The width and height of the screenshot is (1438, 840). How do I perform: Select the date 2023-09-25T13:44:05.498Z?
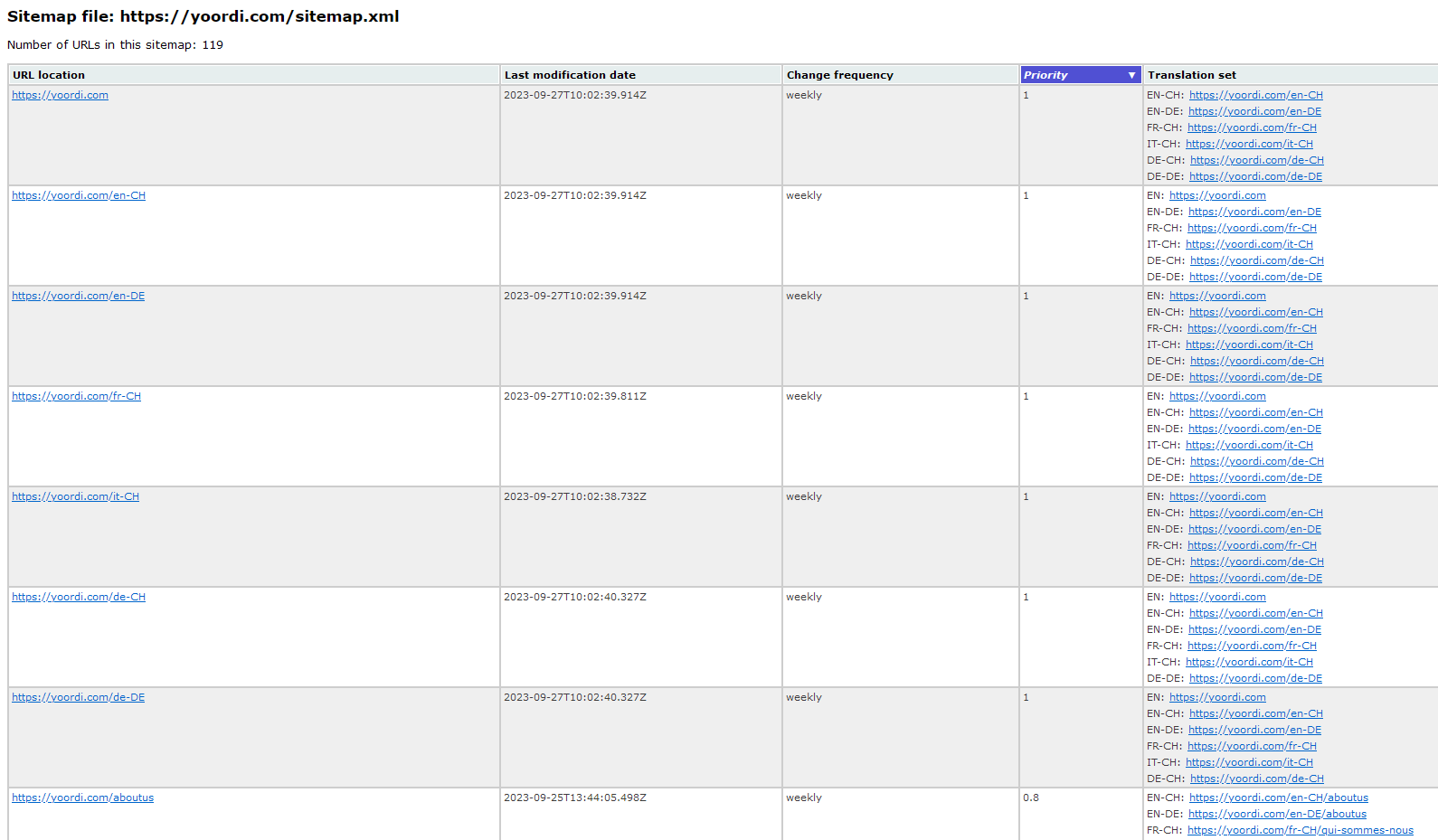(x=574, y=798)
